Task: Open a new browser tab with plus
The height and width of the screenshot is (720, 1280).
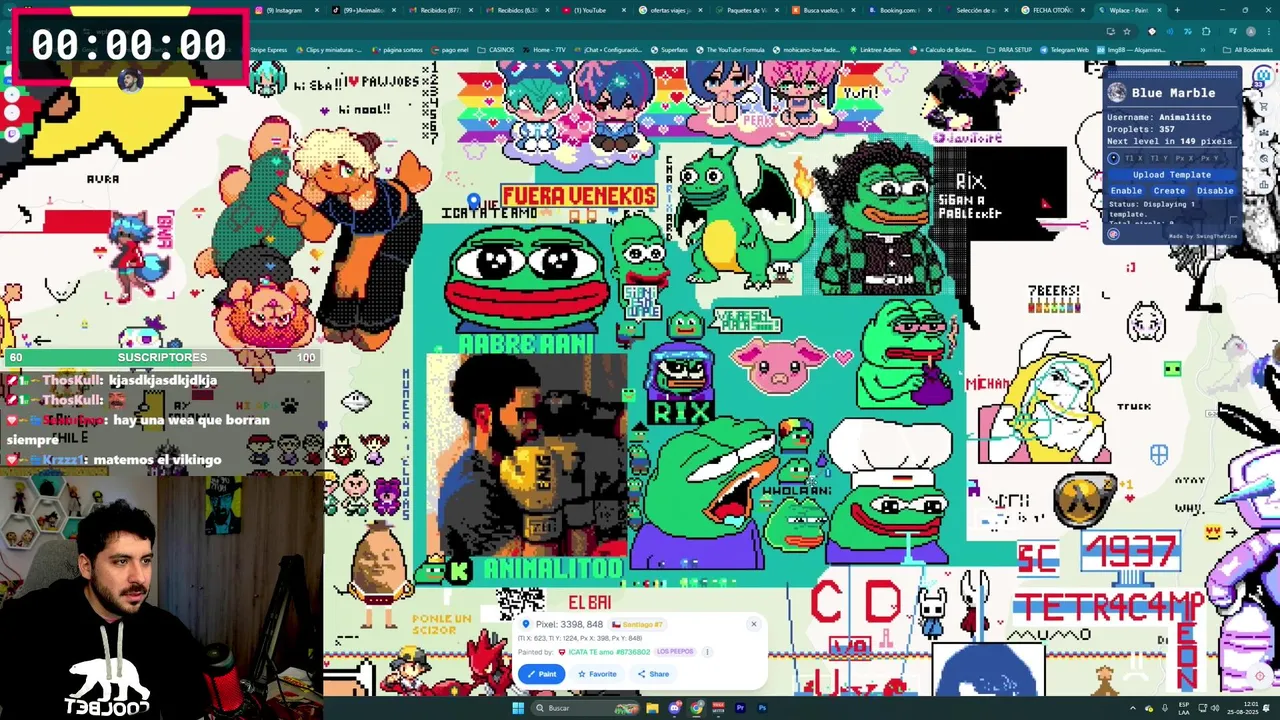Action: [1177, 10]
